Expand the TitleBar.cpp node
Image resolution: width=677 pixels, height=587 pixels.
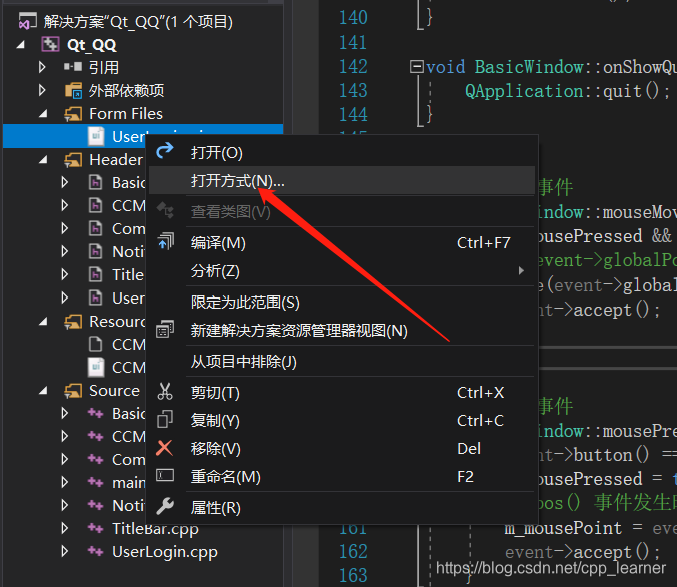(x=65, y=528)
